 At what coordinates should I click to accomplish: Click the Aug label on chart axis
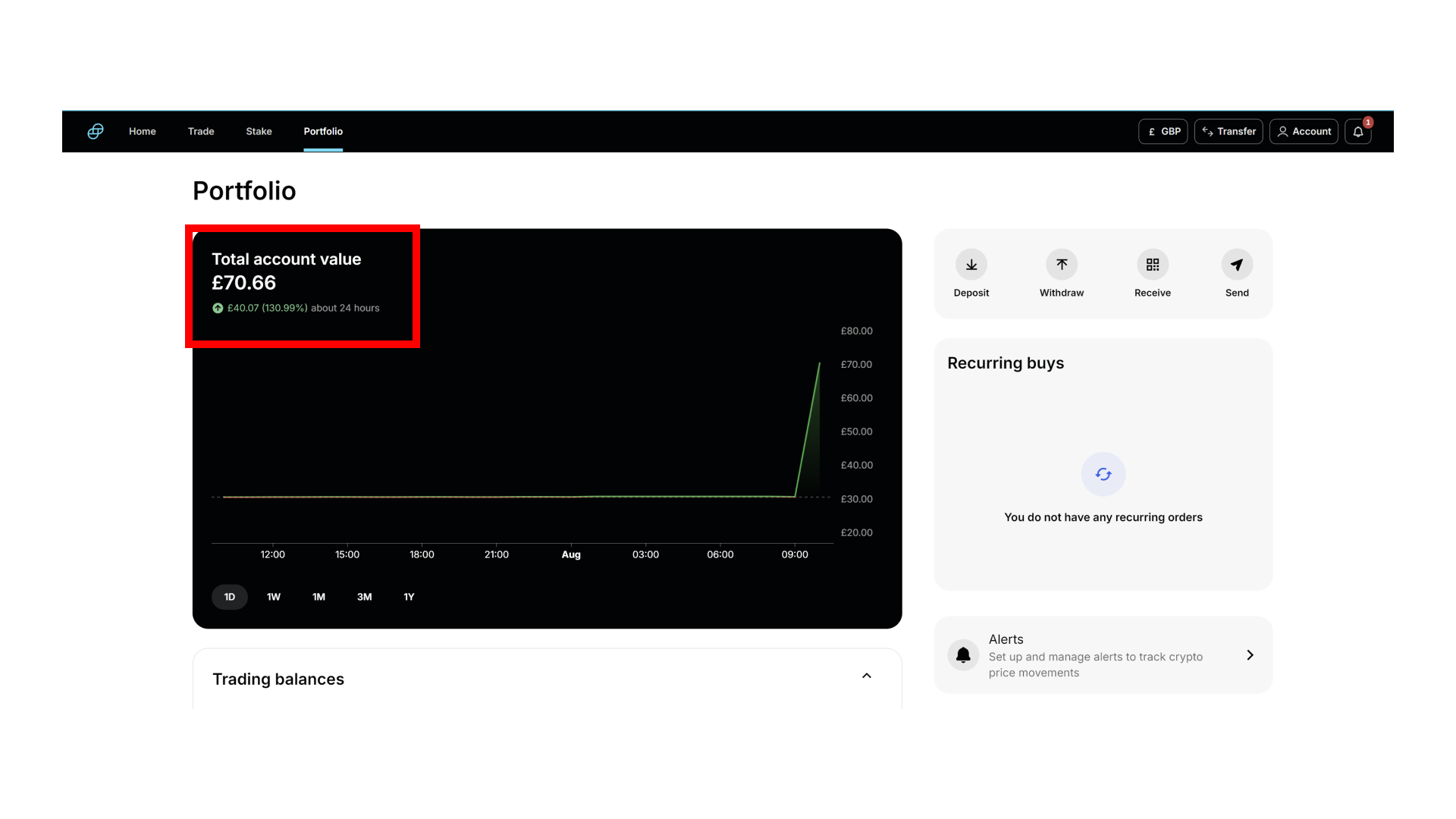point(571,554)
